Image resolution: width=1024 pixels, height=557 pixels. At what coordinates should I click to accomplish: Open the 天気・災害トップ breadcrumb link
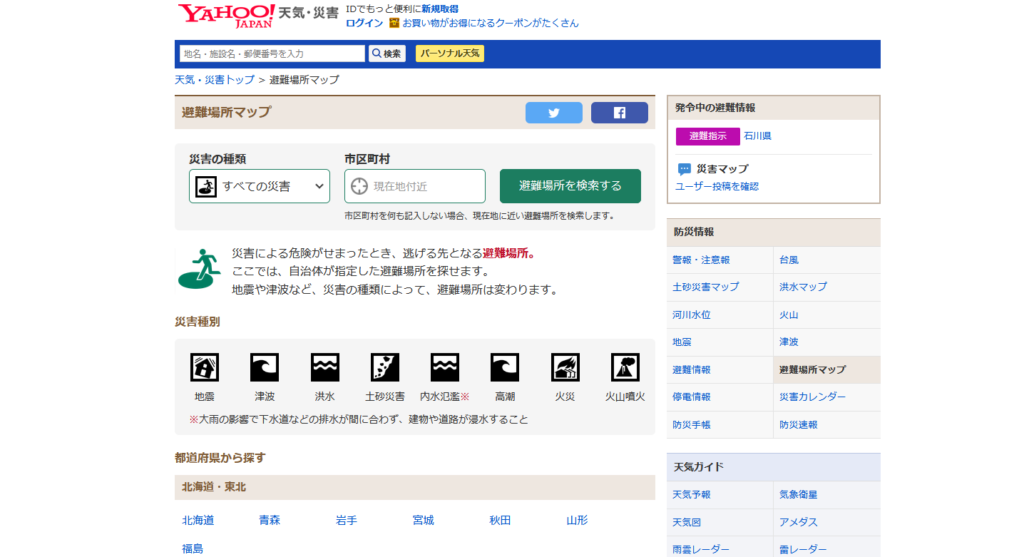point(214,80)
